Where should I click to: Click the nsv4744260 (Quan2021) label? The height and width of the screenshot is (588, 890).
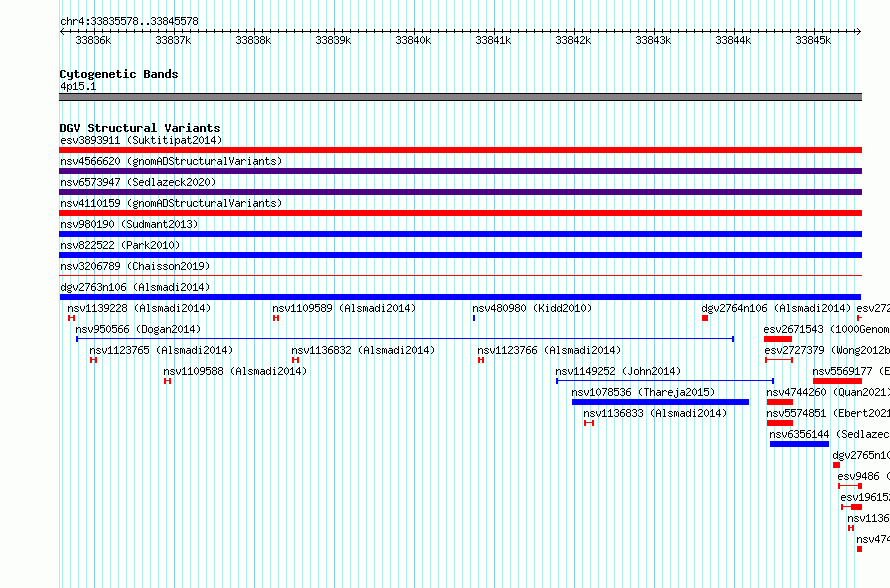(828, 392)
